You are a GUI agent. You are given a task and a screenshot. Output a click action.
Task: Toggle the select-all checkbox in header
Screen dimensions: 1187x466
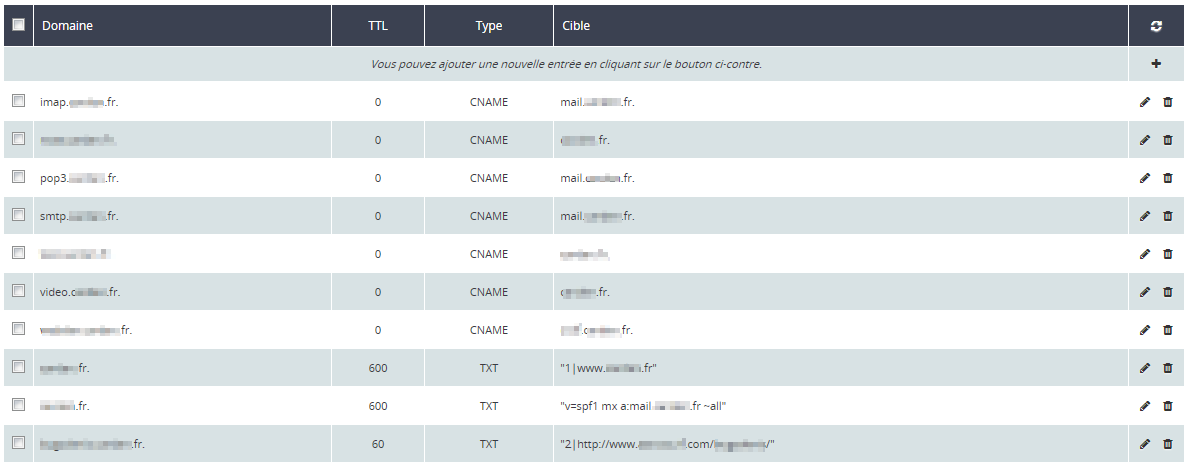pos(18,26)
